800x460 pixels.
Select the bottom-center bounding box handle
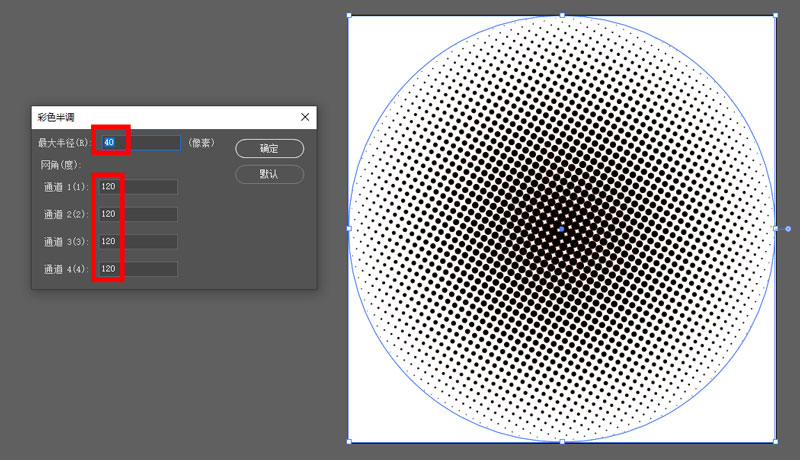point(562,442)
